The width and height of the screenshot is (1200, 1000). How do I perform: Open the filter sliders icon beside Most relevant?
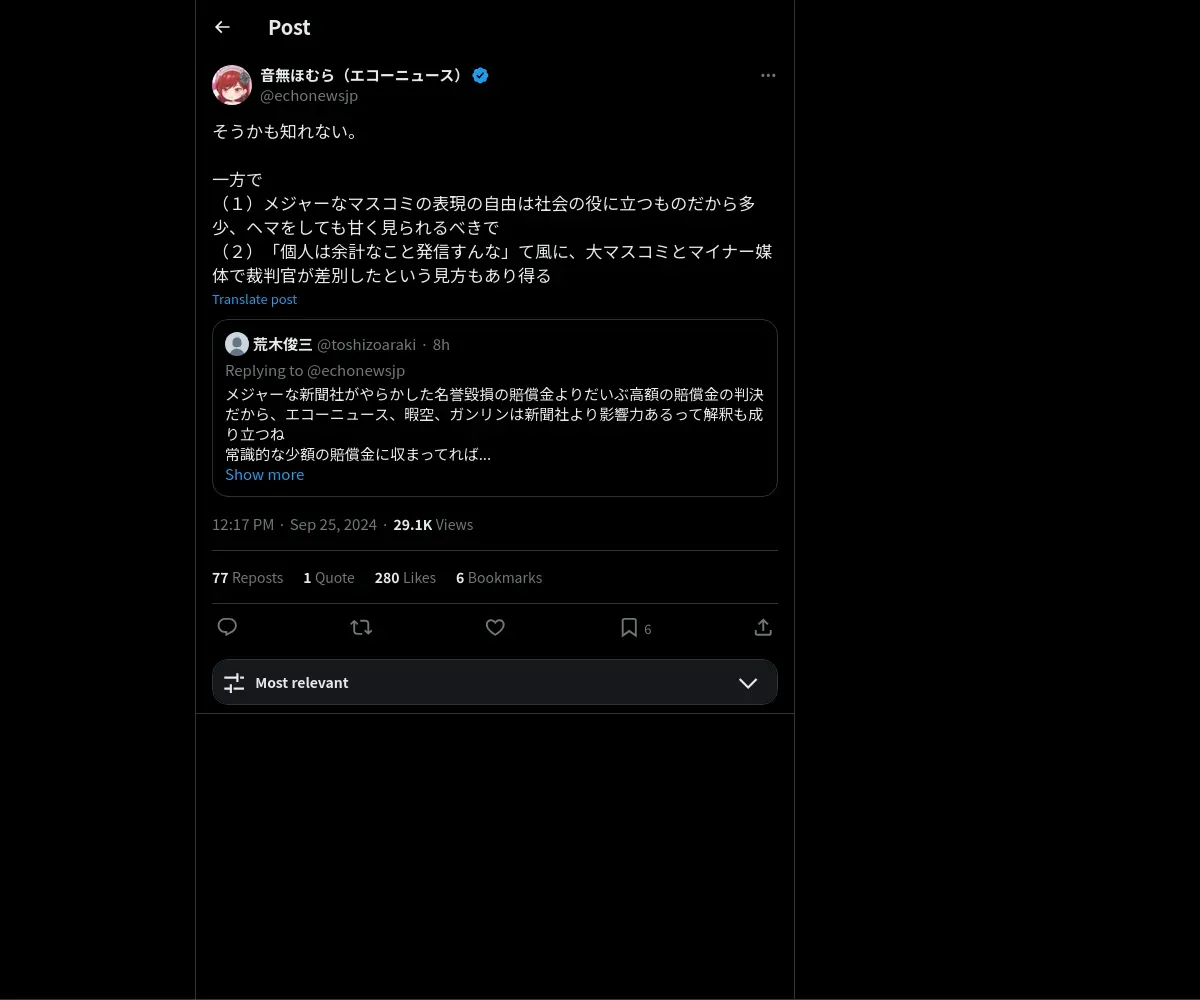coord(234,683)
